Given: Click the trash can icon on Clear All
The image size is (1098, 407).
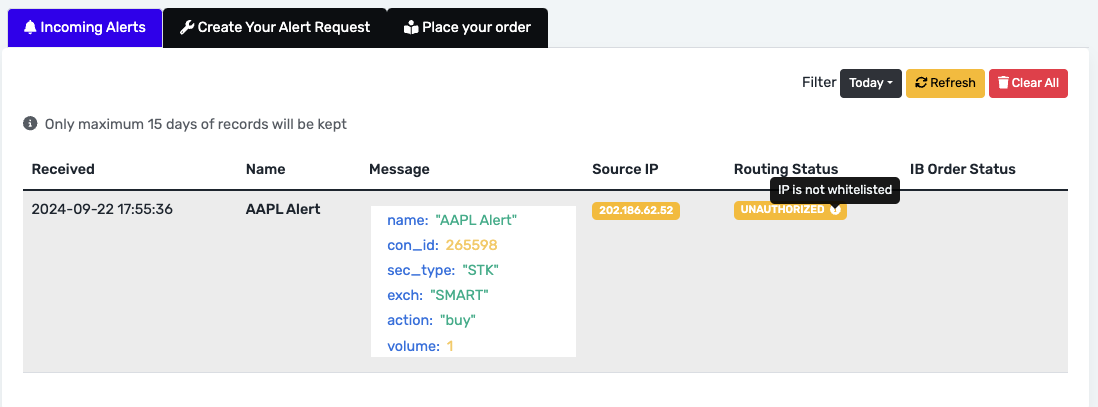Looking at the screenshot, I should click(1003, 83).
